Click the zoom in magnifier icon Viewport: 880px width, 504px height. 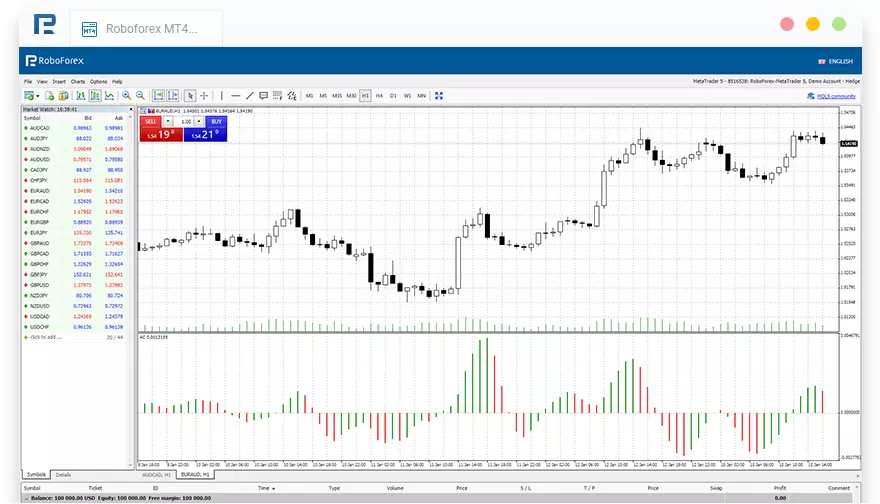coord(127,96)
